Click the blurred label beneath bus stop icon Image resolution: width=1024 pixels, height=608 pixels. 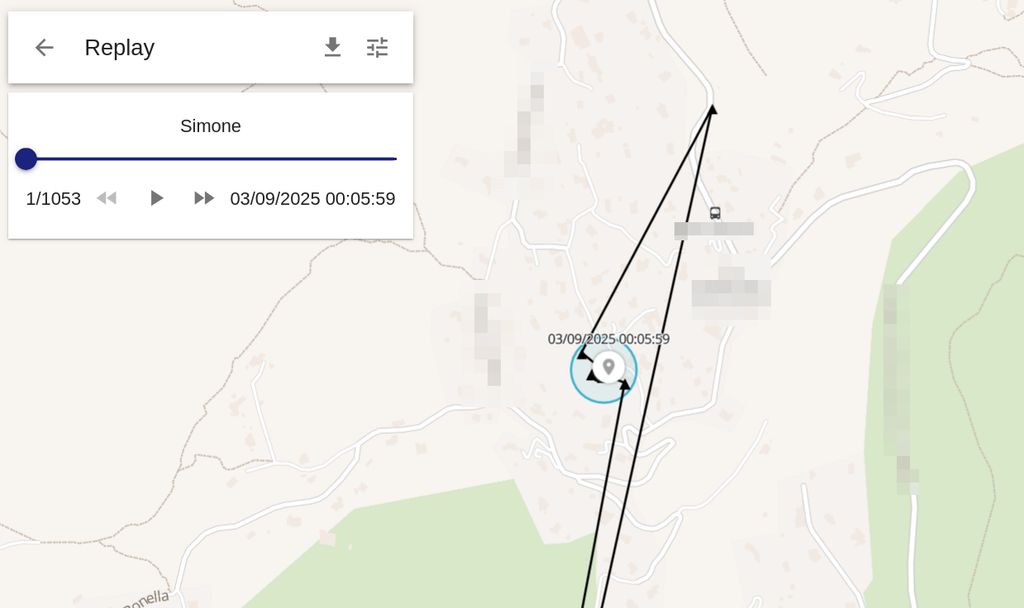click(x=713, y=229)
